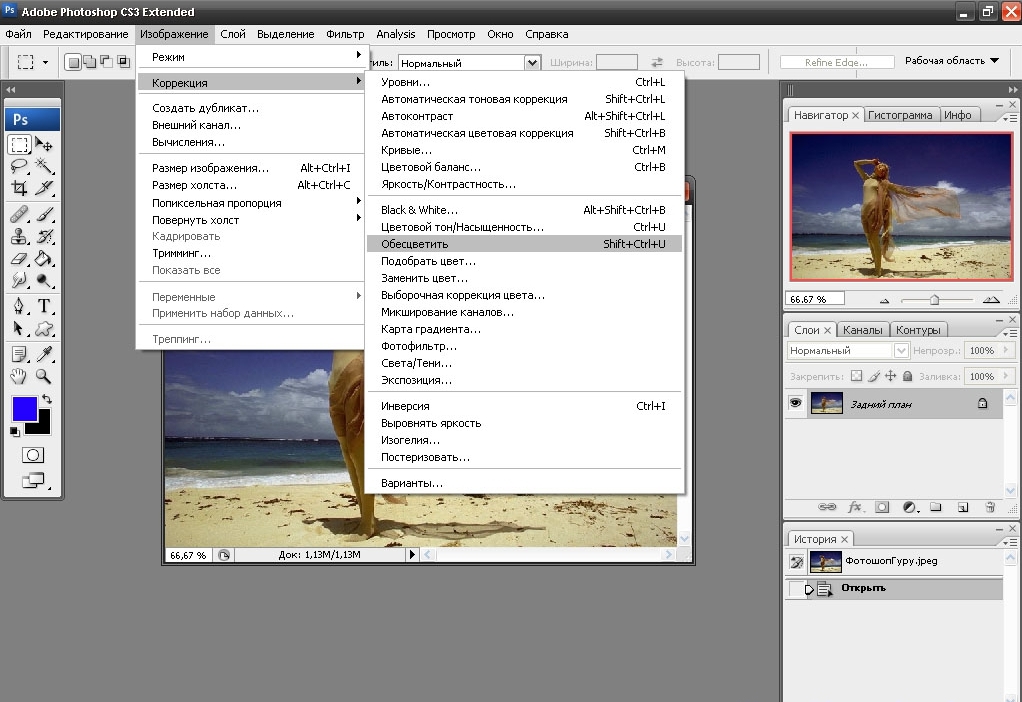This screenshot has height=702, width=1022.
Task: Choose the Zoom magnifier tool
Action: [x=44, y=376]
